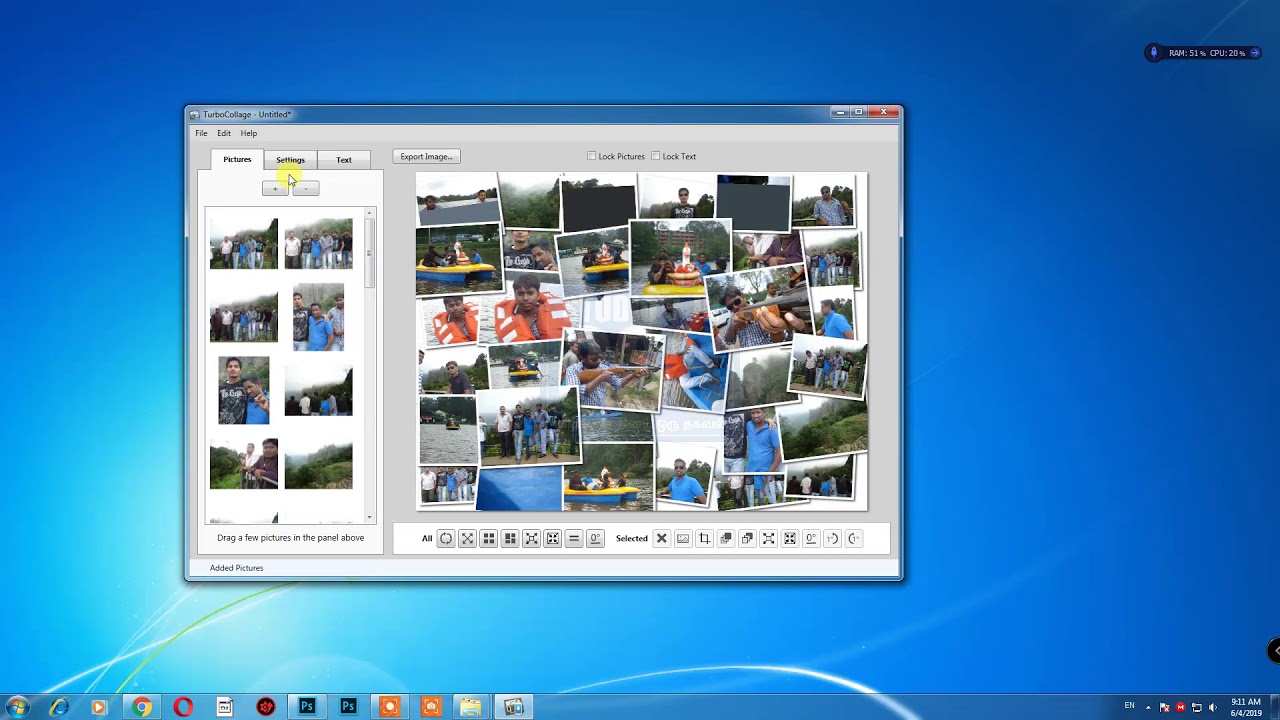Screen dimensions: 1280x720
Task: Open the File menu
Action: tap(201, 133)
